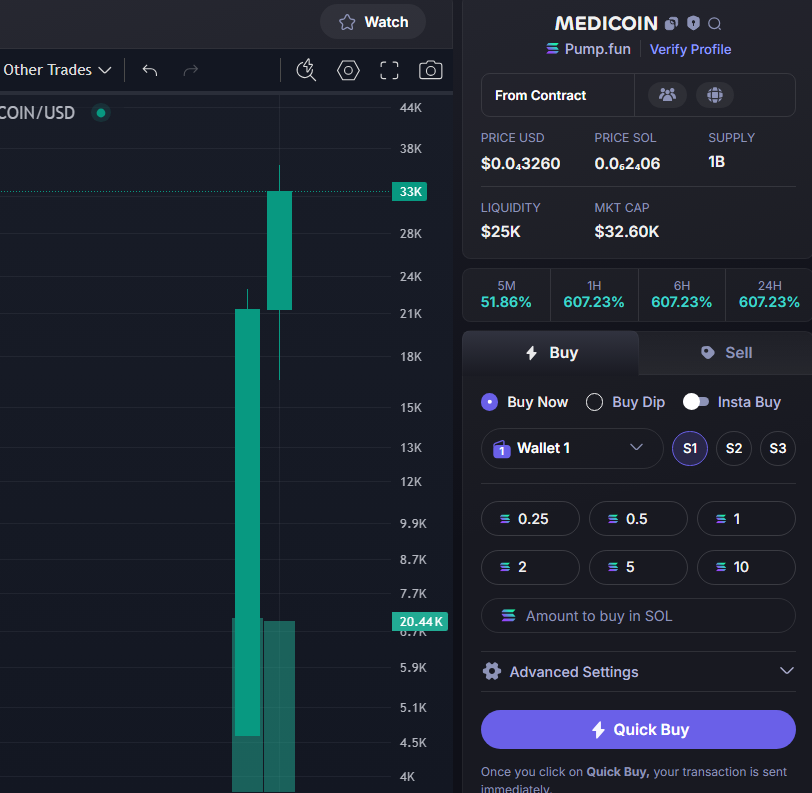812x793 pixels.
Task: Click the LIQUIDITY value $25K
Action: point(500,231)
